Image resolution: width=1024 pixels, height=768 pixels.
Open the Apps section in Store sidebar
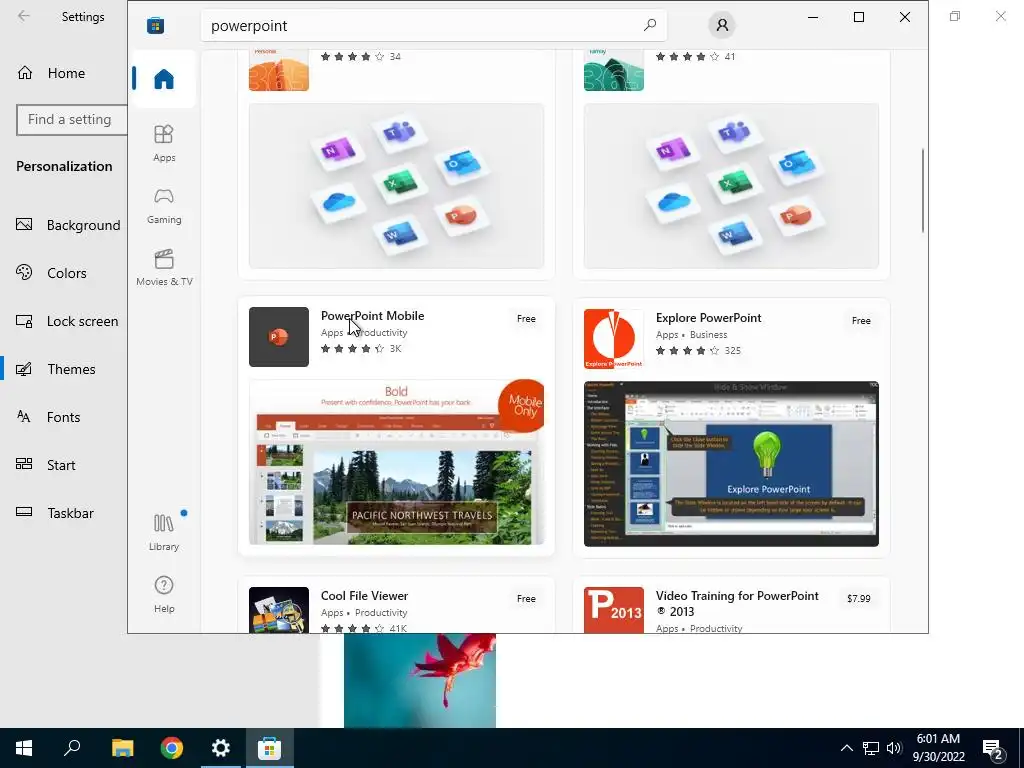[164, 143]
